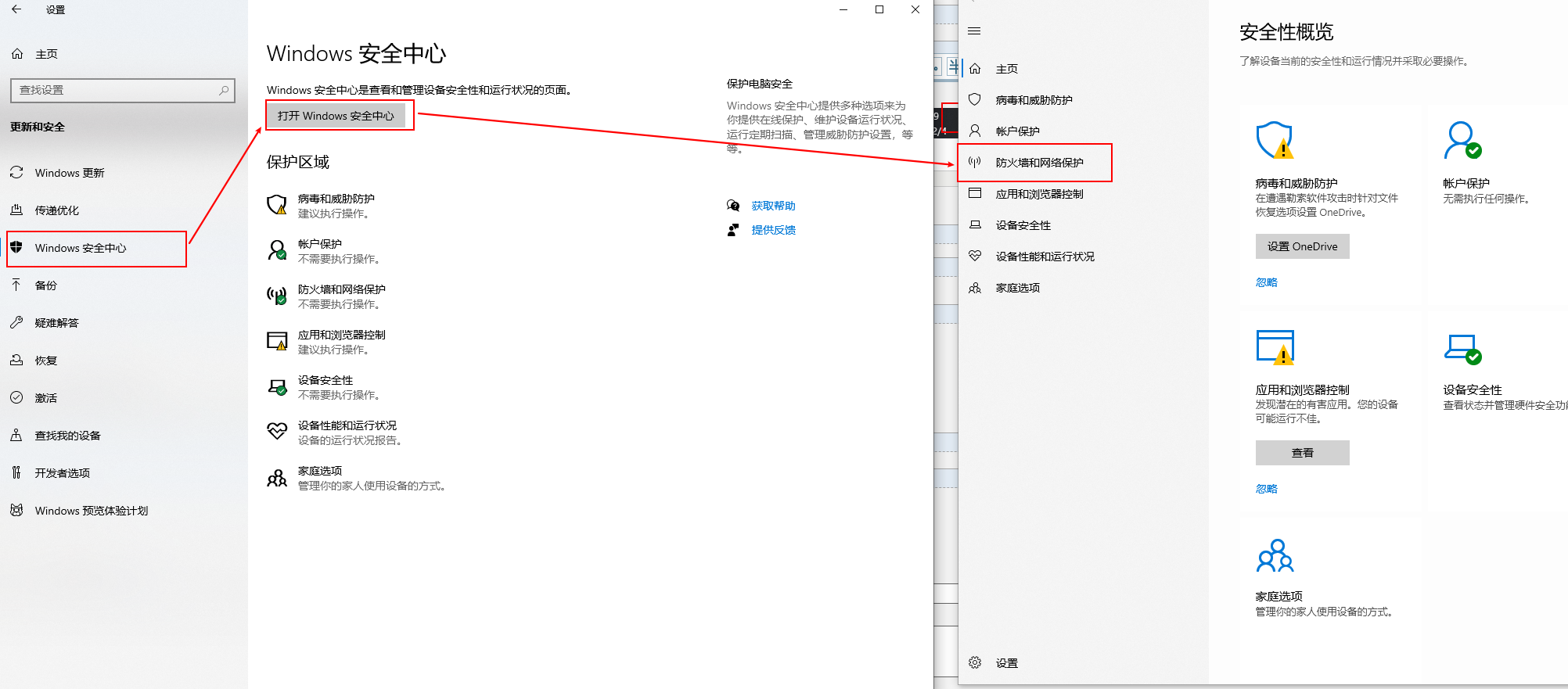Screen dimensions: 1568x689
Task: Click the app and browser control icon in protection areas
Action: [277, 341]
